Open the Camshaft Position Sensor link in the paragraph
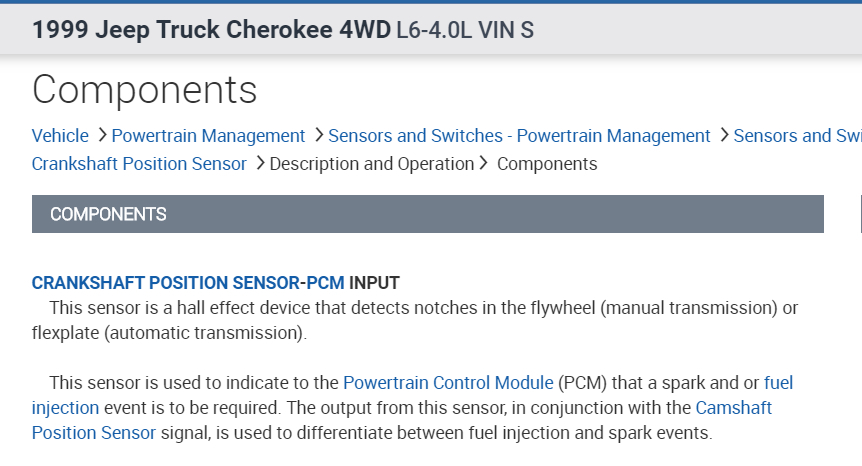 click(94, 432)
